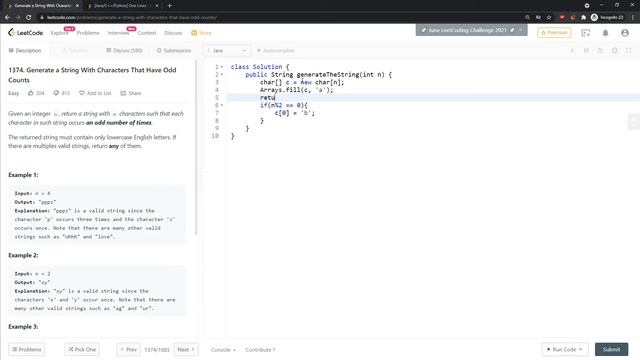Collapse the line 1 code fold arrow

(222, 67)
